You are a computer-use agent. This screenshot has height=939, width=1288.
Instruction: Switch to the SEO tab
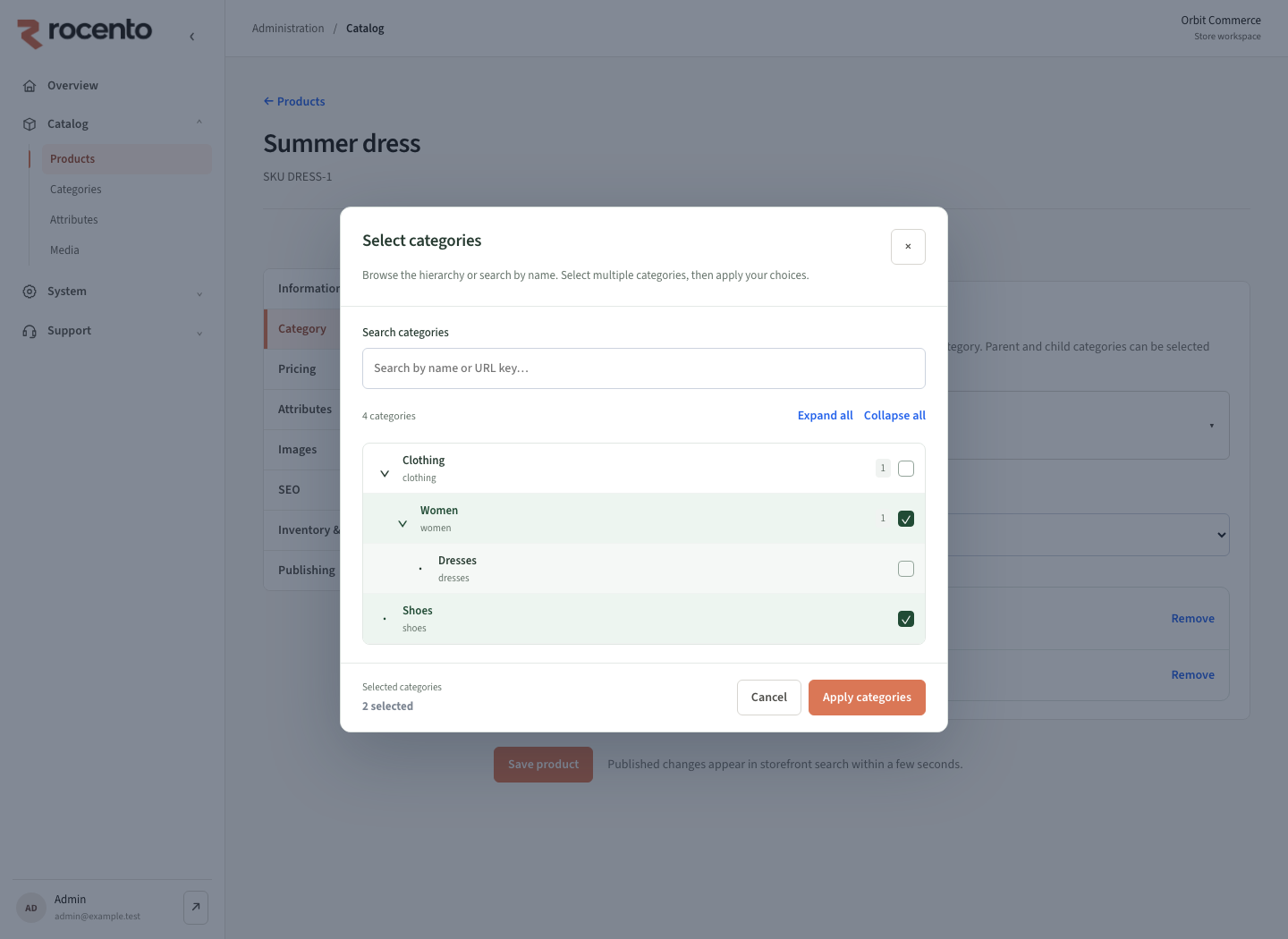[302, 490]
